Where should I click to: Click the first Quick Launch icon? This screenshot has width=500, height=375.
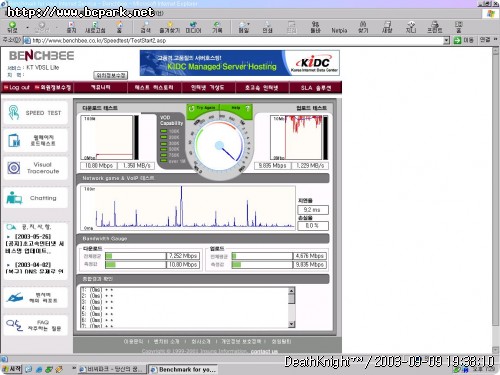29,369
